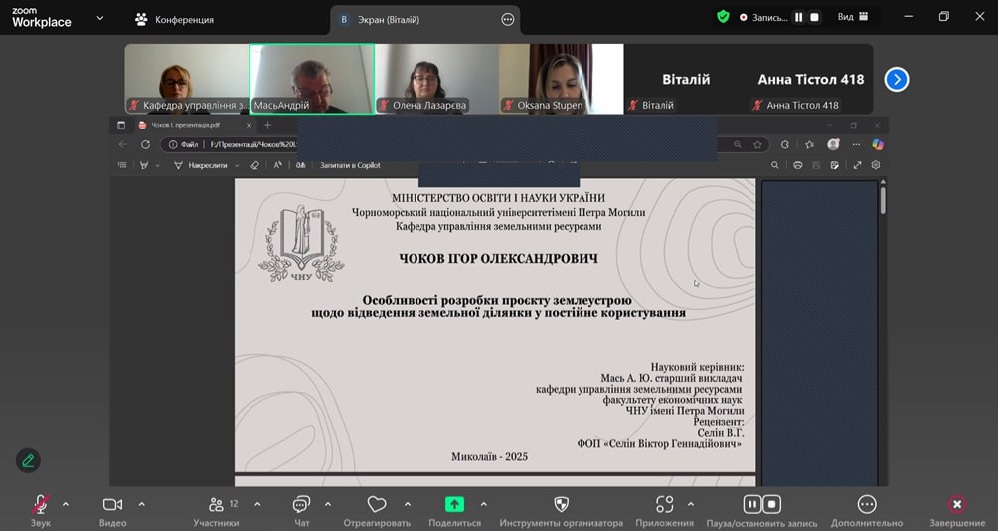Expand video options caret next to Видео
The image size is (998, 531).
[141, 504]
